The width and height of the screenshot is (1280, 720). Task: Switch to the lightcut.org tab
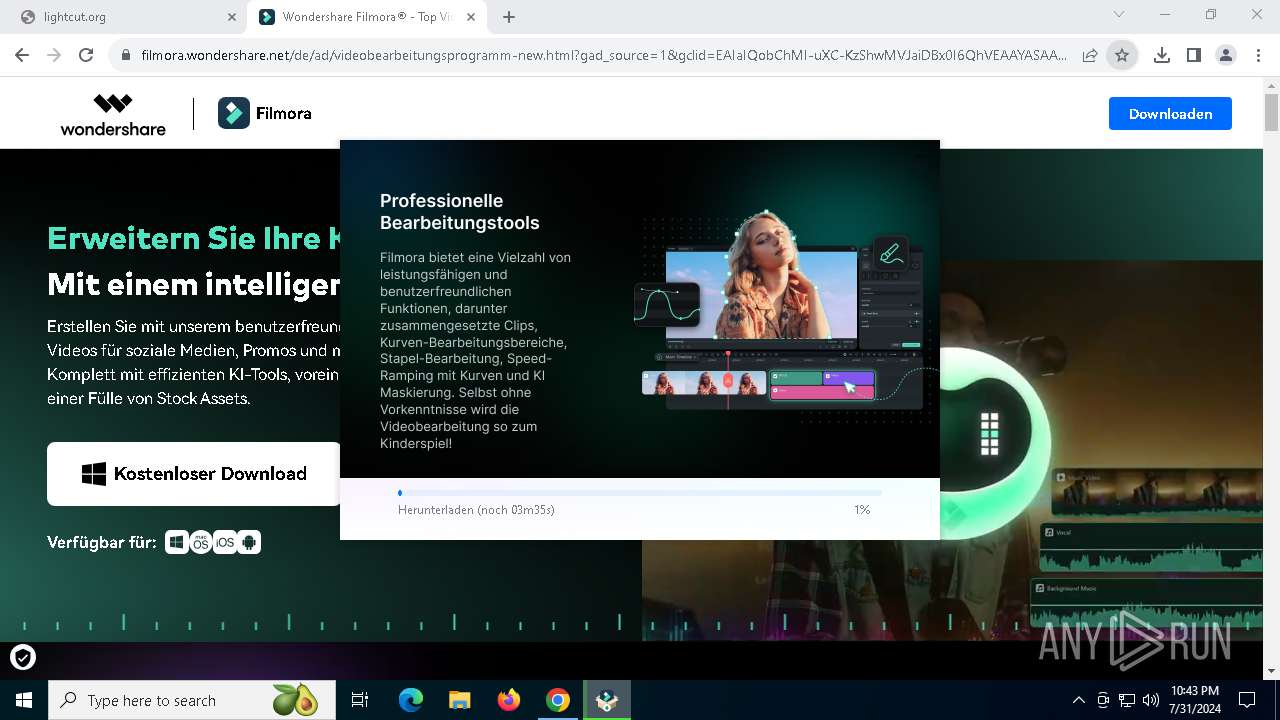click(x=126, y=17)
